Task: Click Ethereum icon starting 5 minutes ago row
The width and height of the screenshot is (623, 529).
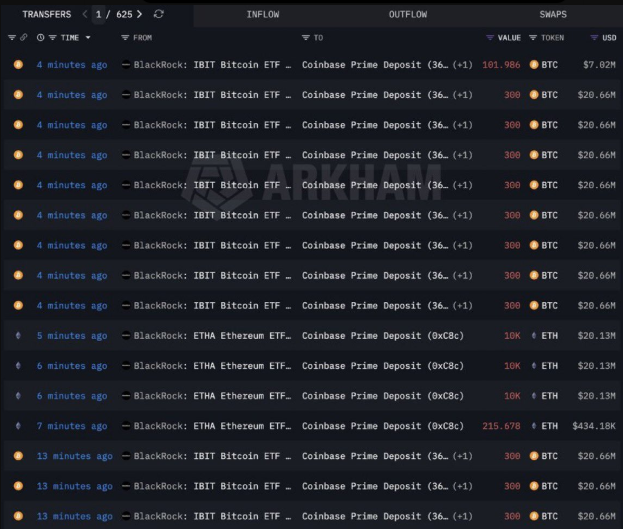Action: [x=18, y=335]
